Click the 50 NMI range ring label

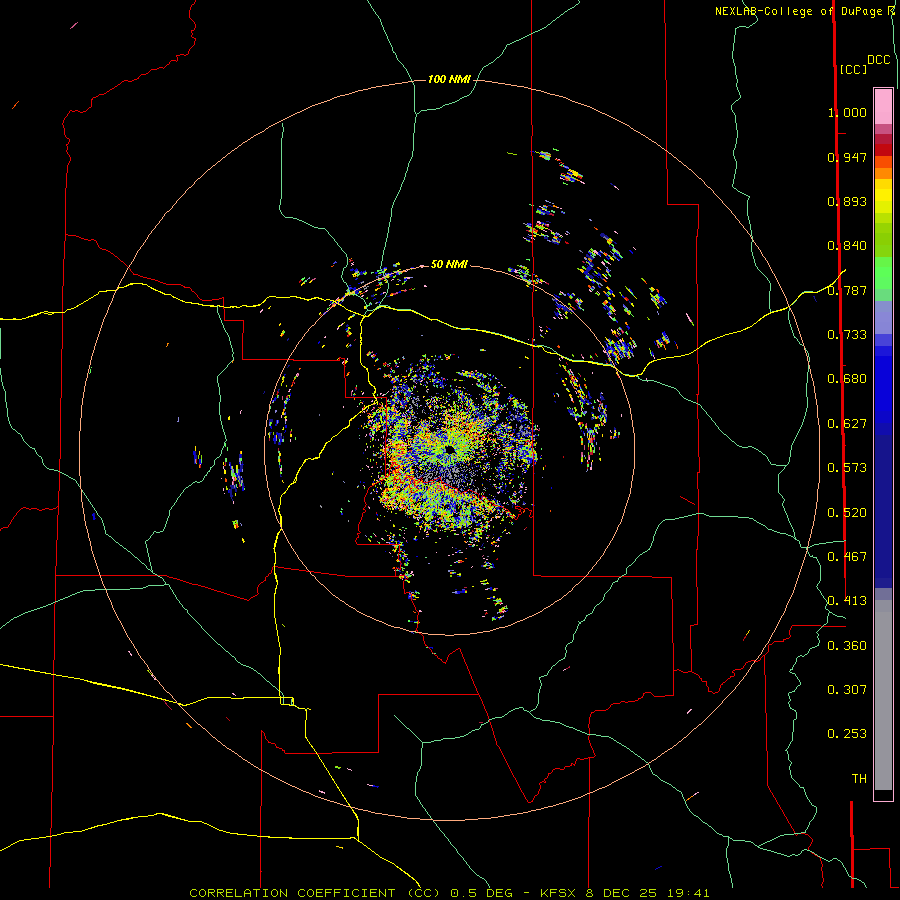[x=449, y=264]
